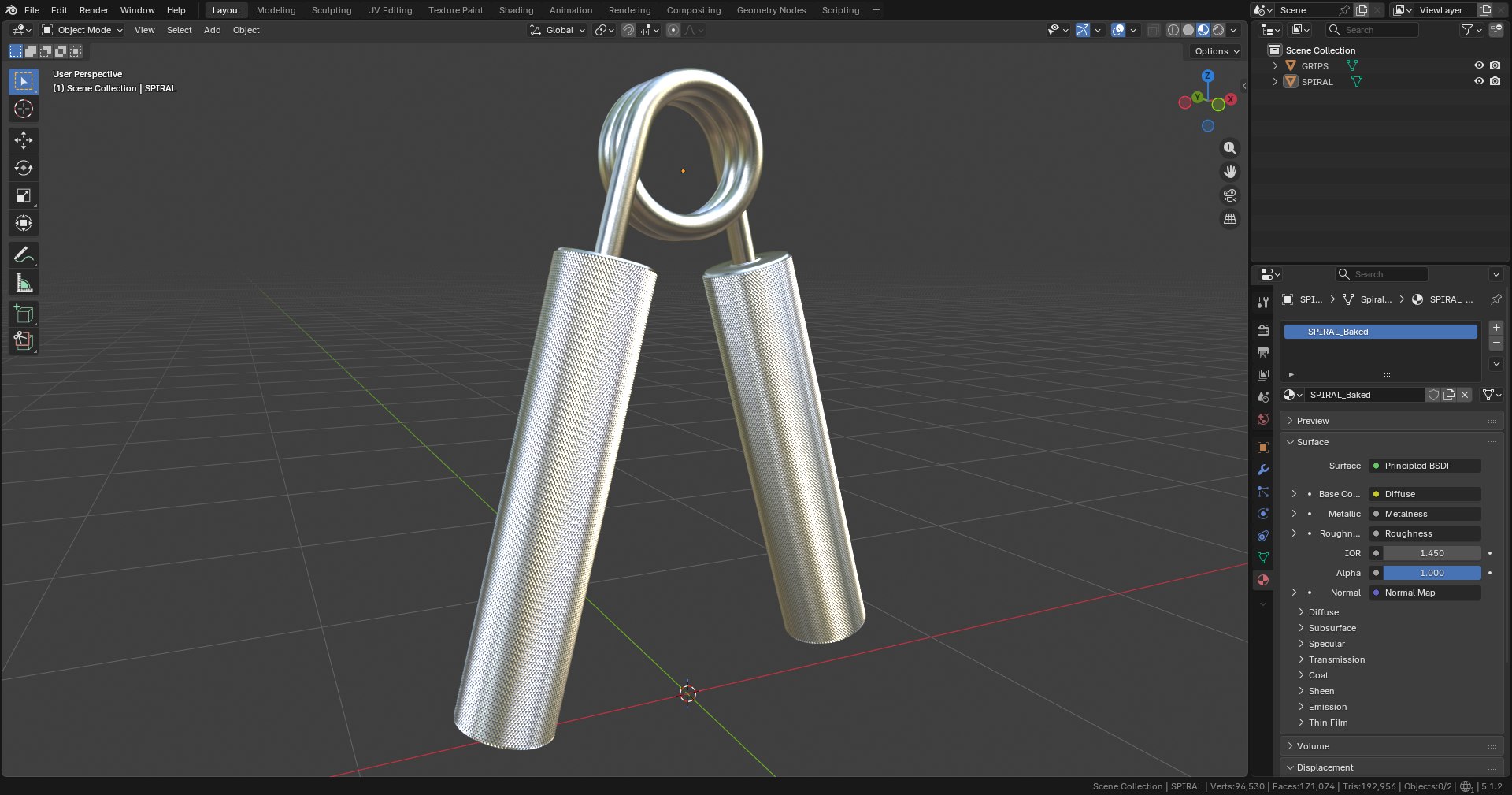Activate the Transform tool
This screenshot has height=795, width=1512.
pyautogui.click(x=24, y=223)
